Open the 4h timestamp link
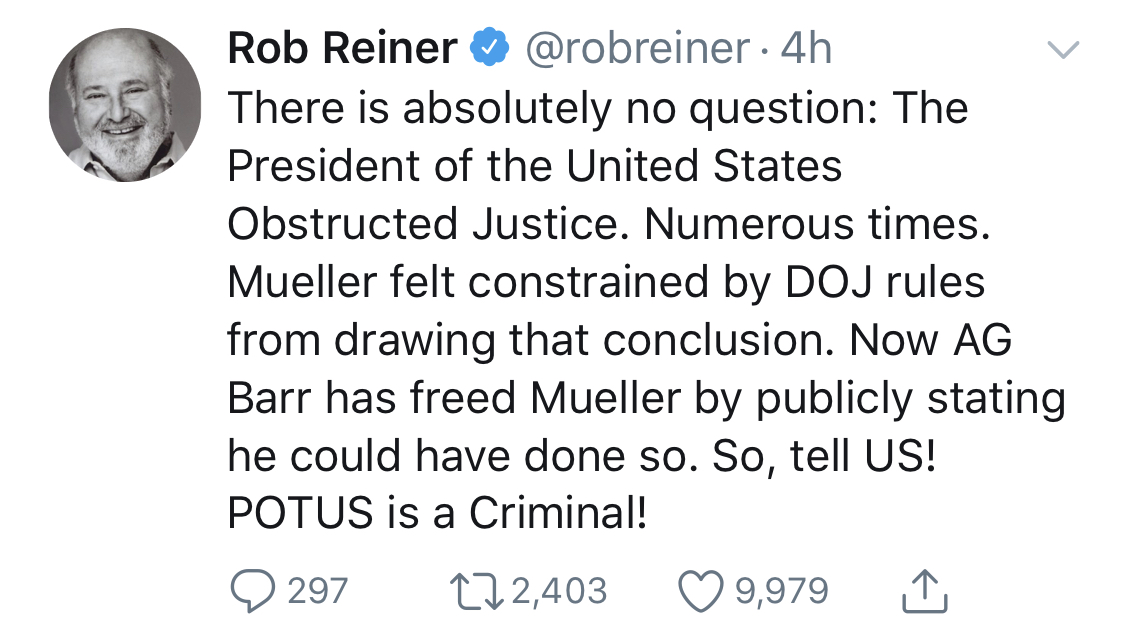This screenshot has width=1125, height=644. tap(806, 49)
